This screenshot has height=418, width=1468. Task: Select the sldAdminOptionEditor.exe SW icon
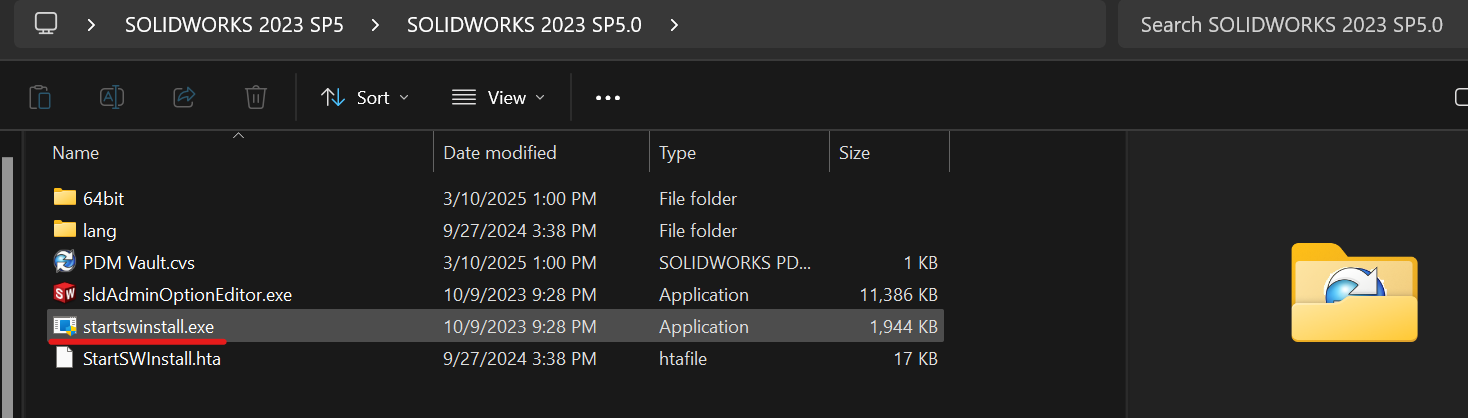[65, 295]
